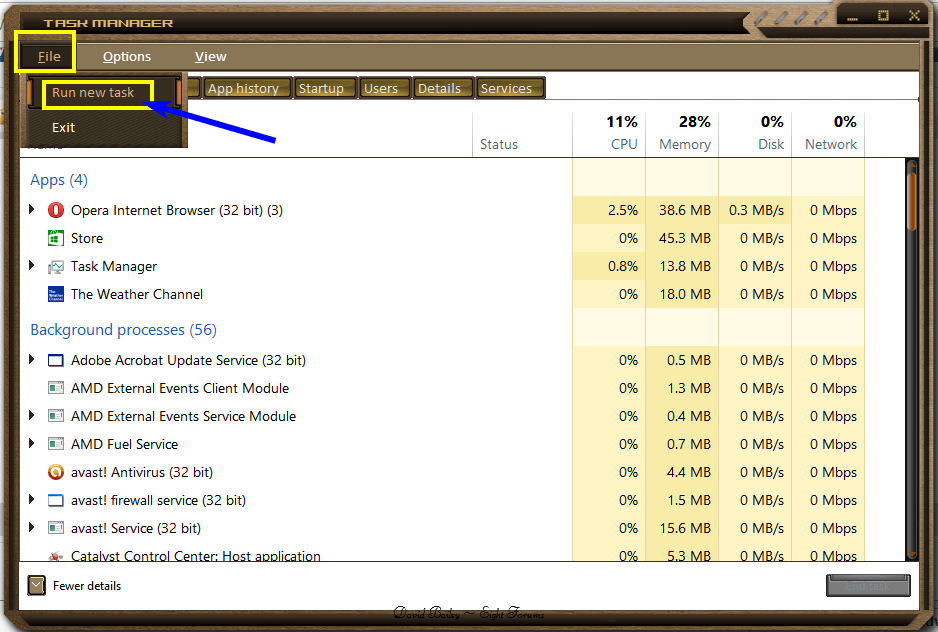The width and height of the screenshot is (938, 632).
Task: Click The Weather Channel icon
Action: click(56, 294)
